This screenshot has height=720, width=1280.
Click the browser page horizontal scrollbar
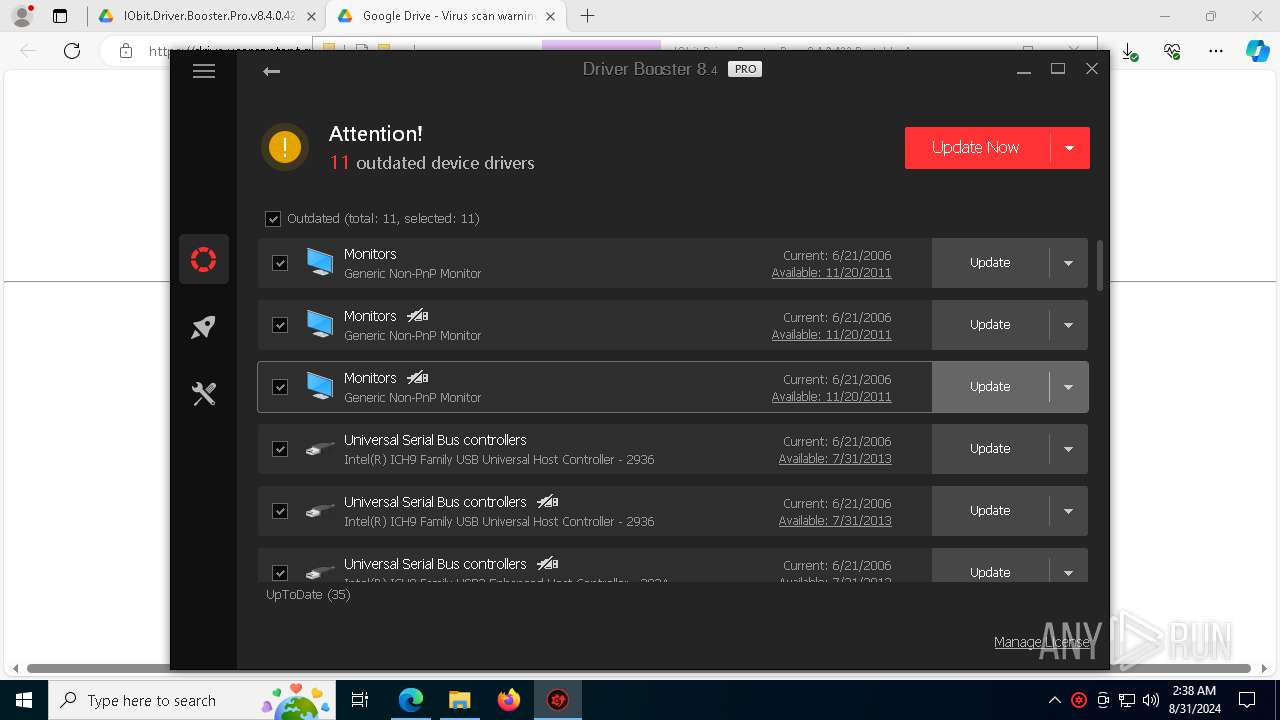[640, 668]
